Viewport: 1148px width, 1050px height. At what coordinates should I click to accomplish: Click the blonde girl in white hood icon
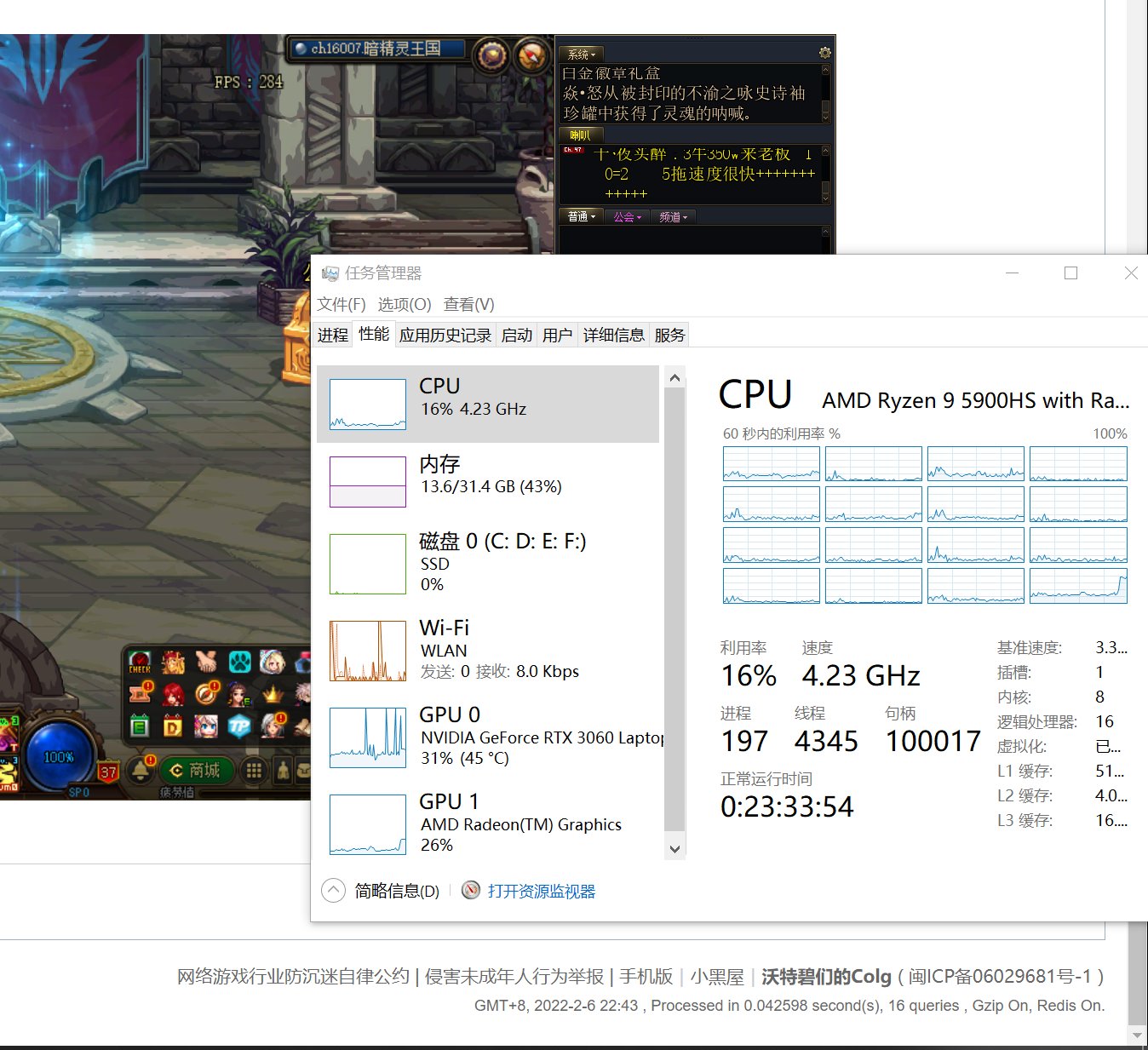pos(273,662)
